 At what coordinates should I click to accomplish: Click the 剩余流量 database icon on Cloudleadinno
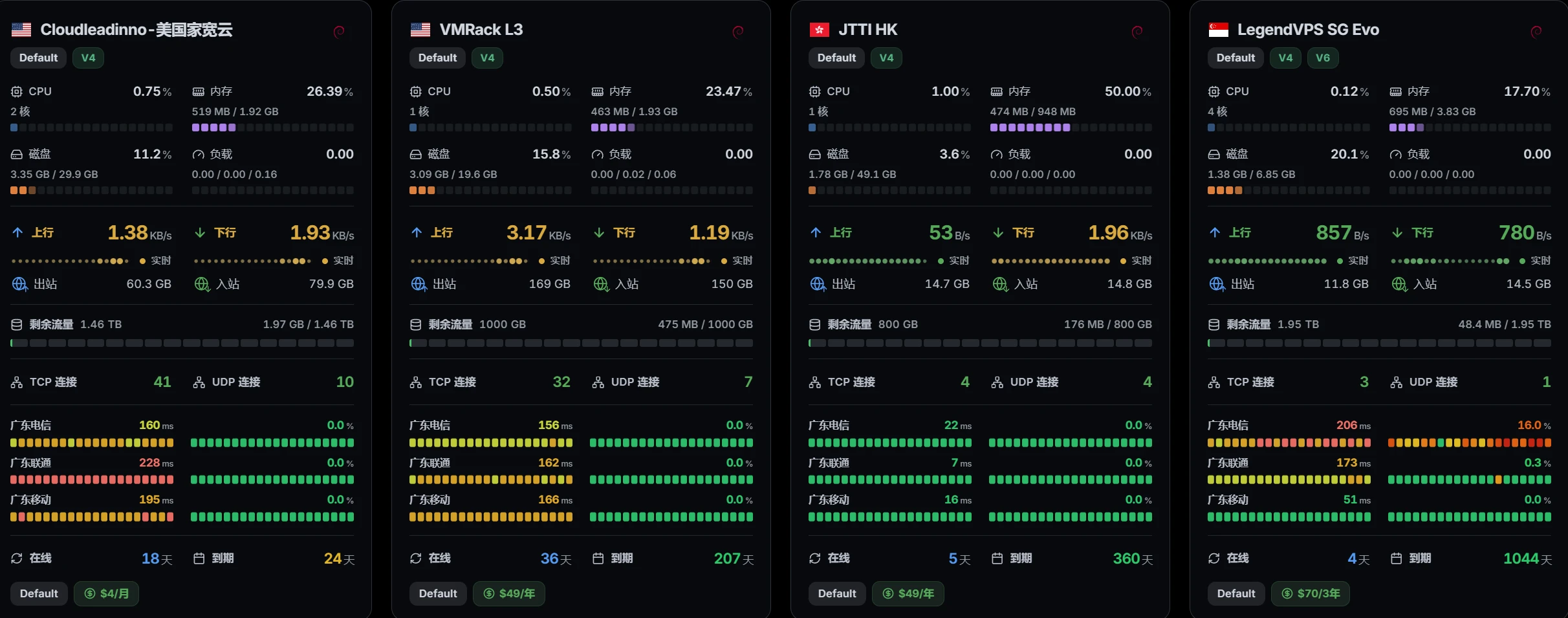(17, 324)
